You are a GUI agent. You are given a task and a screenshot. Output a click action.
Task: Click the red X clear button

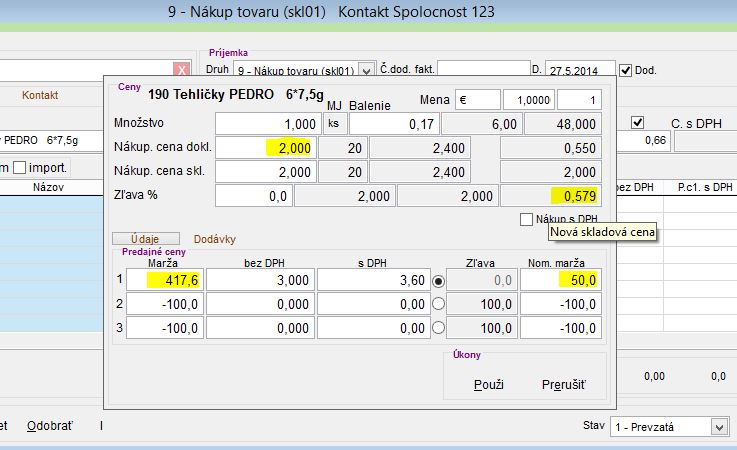[181, 70]
